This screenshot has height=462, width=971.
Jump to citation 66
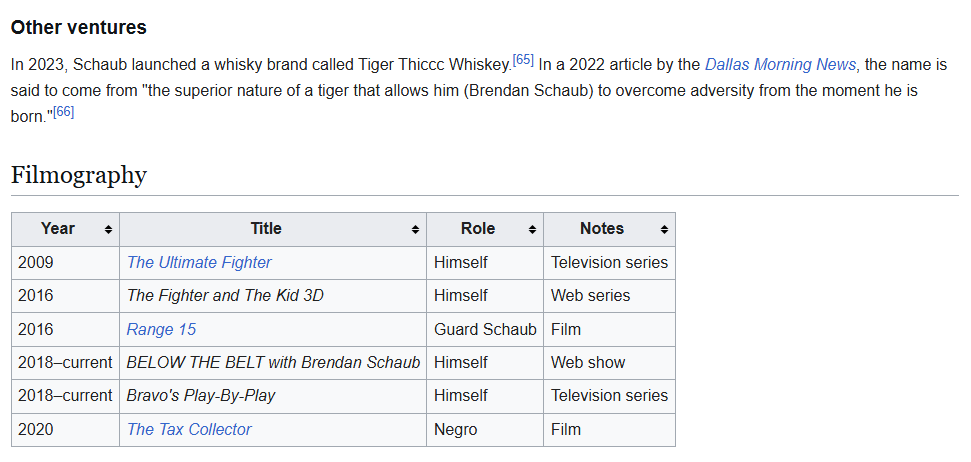pos(64,112)
